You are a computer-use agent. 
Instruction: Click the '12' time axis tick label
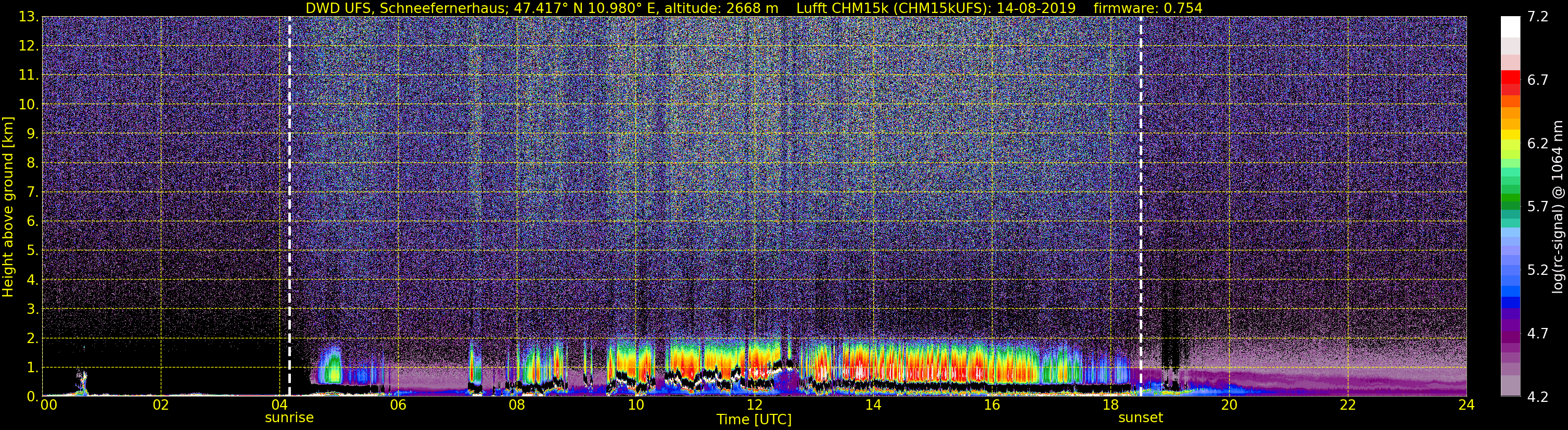(x=754, y=406)
